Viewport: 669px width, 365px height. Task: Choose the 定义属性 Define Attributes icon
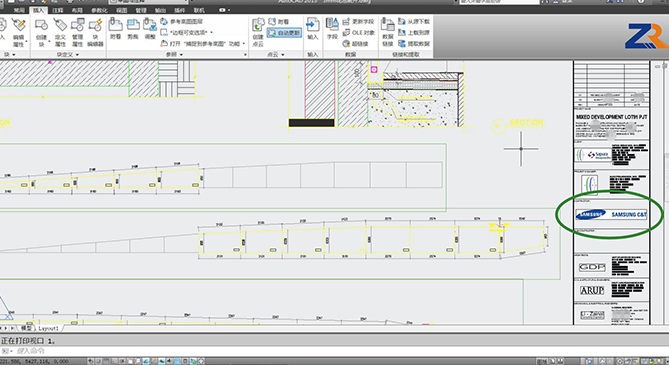click(x=60, y=32)
